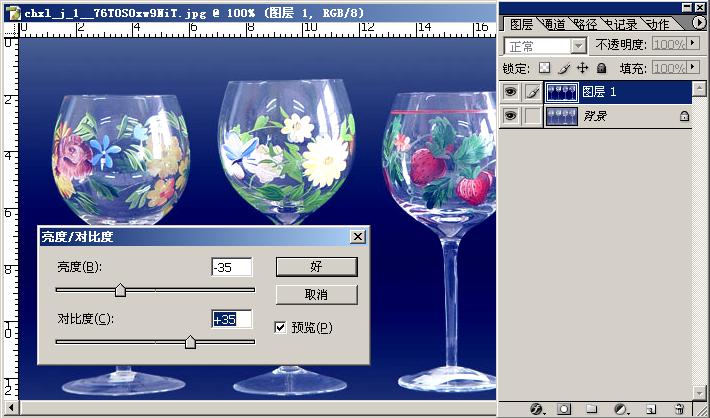Click the lock icon on 背景 layer
710x418 pixels.
coord(684,116)
